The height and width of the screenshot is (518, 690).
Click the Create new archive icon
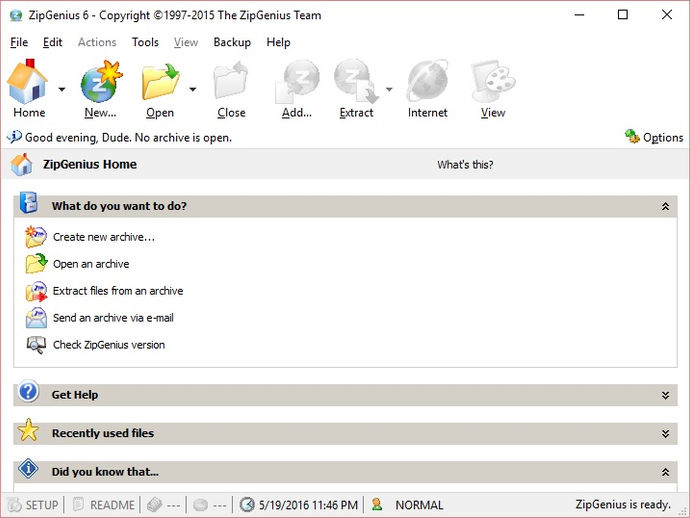(x=36, y=237)
